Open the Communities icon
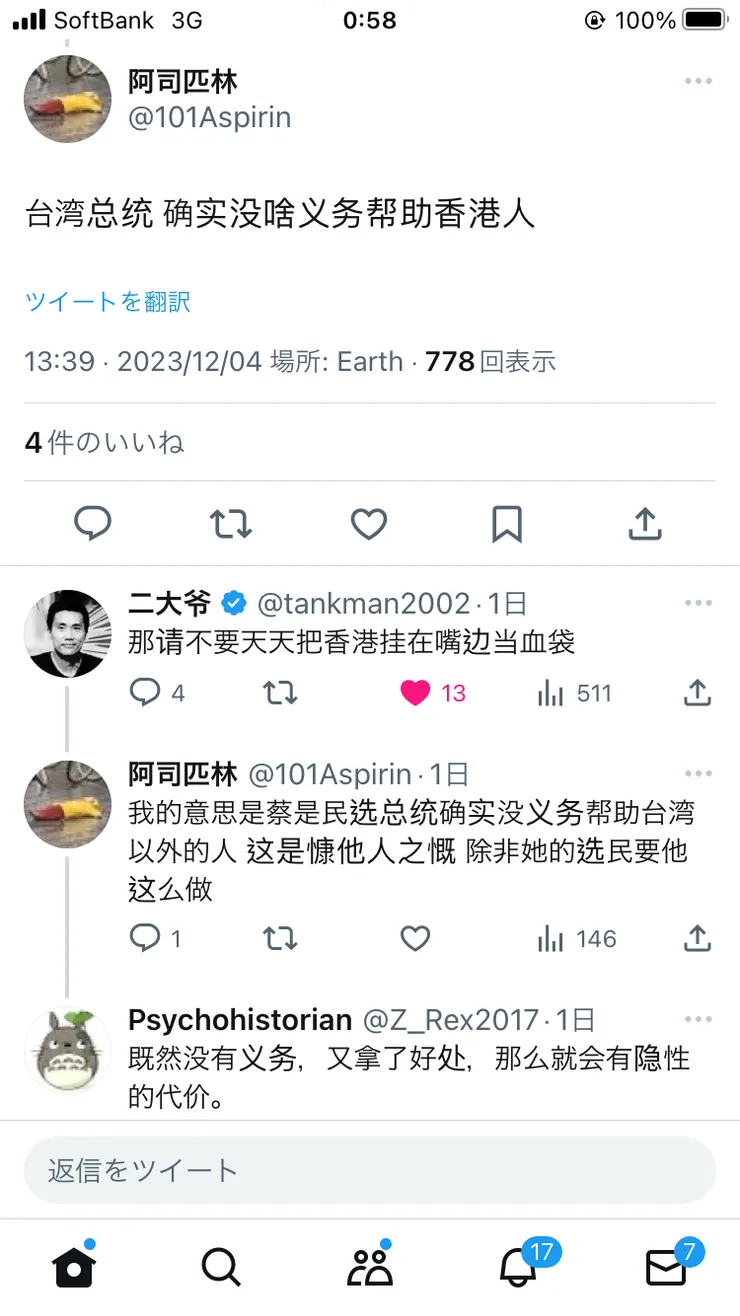Screen dimensions: 740x1316 point(370,1265)
